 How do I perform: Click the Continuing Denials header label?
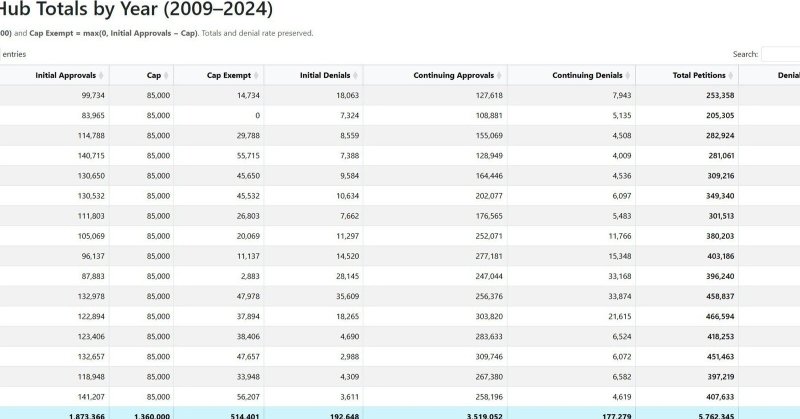587,76
